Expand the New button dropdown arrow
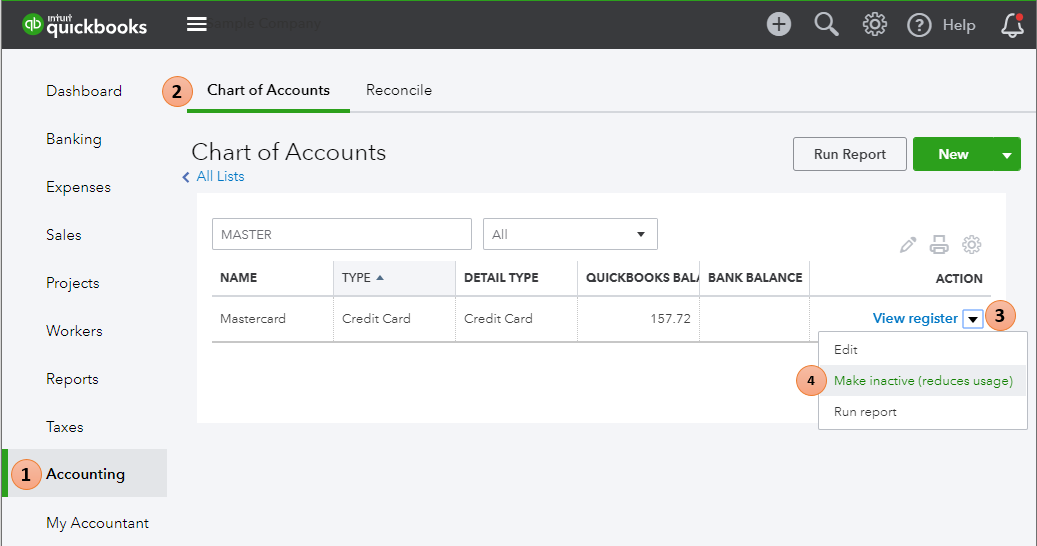 [x=1007, y=155]
